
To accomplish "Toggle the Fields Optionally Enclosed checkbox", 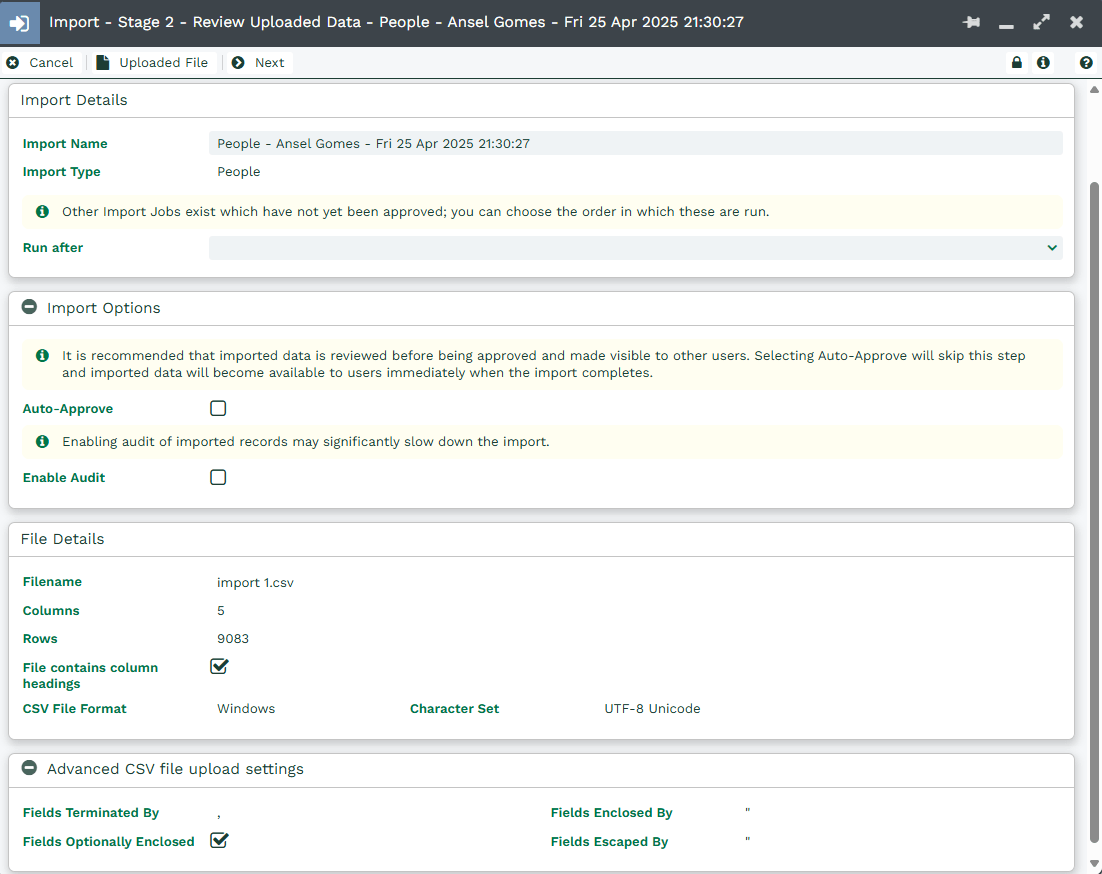I will tap(219, 840).
